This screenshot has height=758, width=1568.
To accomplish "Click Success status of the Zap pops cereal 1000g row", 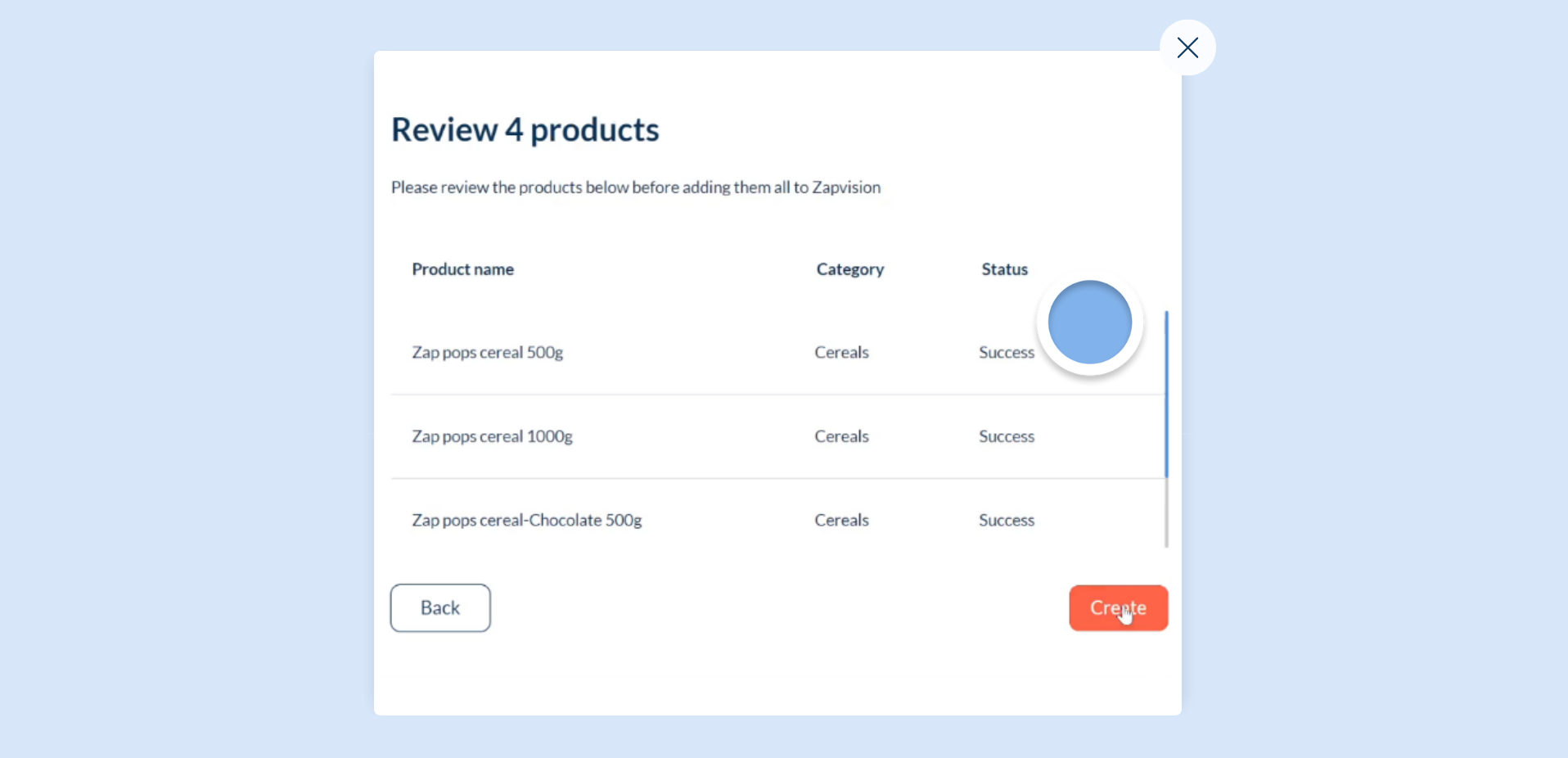I will (1007, 436).
